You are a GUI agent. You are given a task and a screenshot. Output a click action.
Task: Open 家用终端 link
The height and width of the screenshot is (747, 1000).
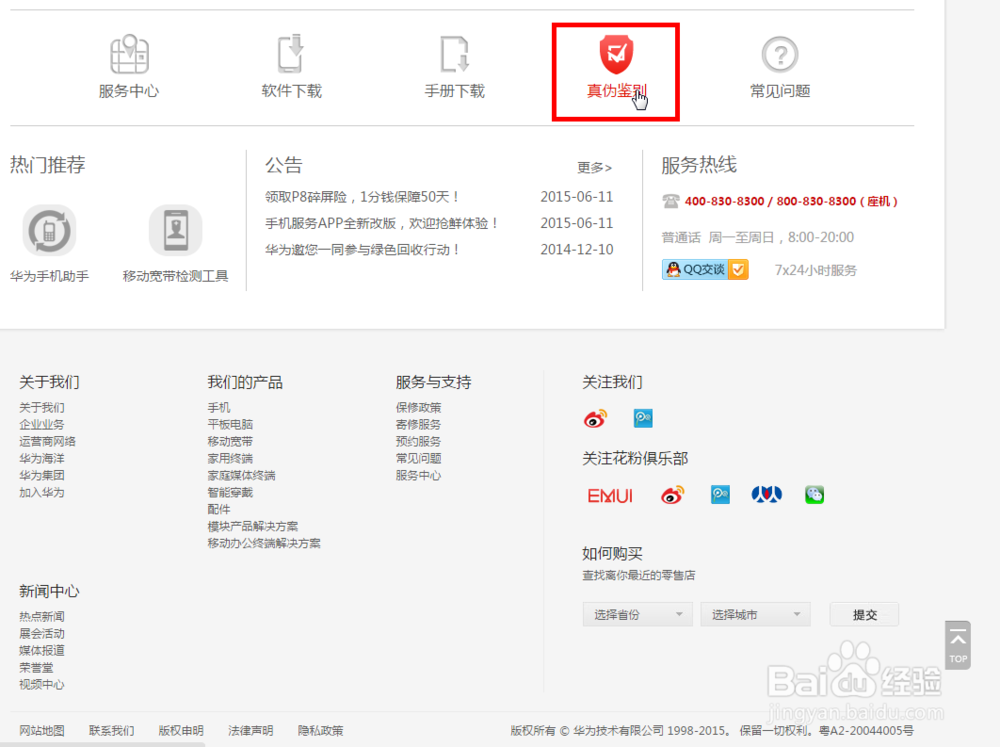click(x=230, y=458)
